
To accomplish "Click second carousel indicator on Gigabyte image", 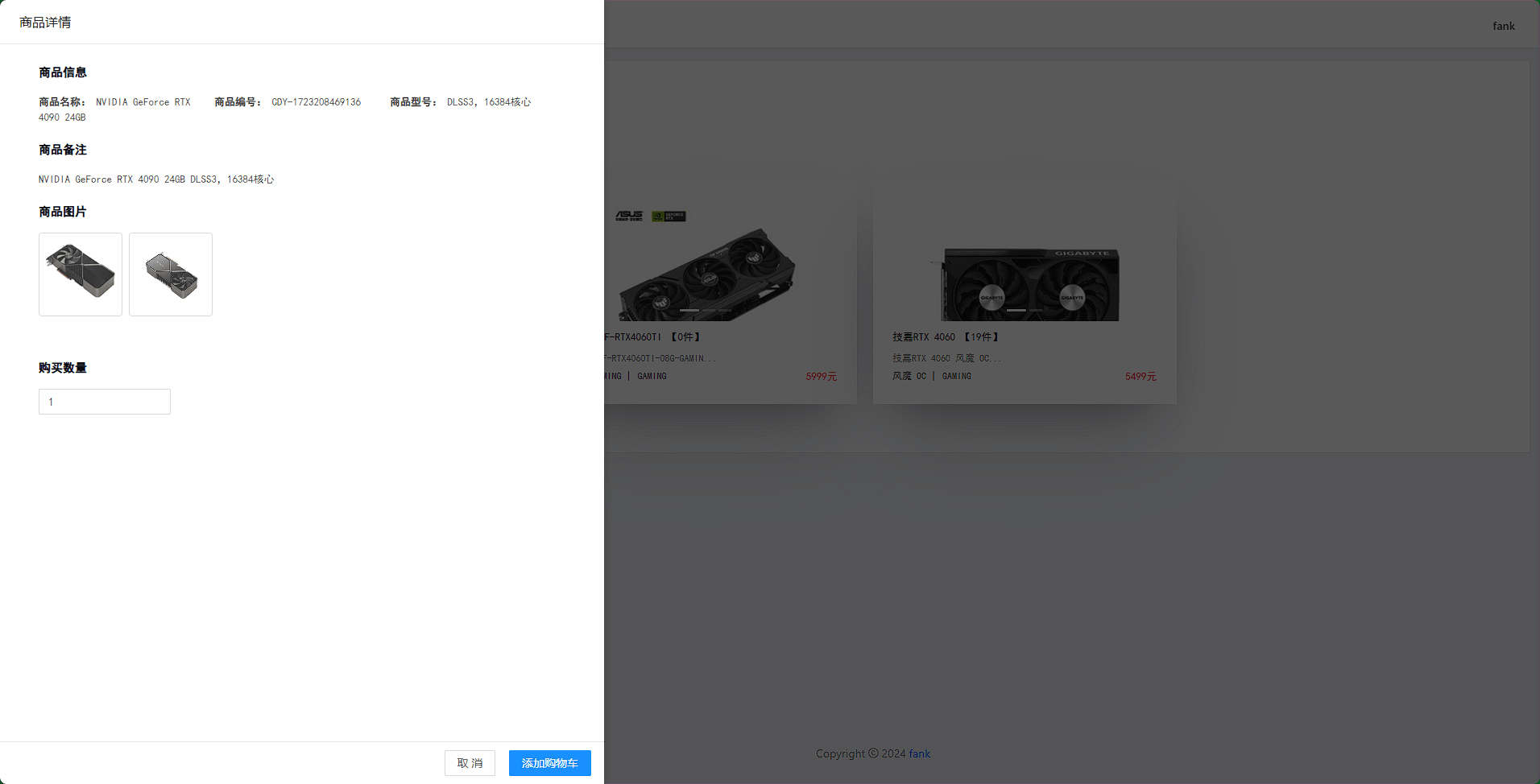I will click(x=1036, y=310).
